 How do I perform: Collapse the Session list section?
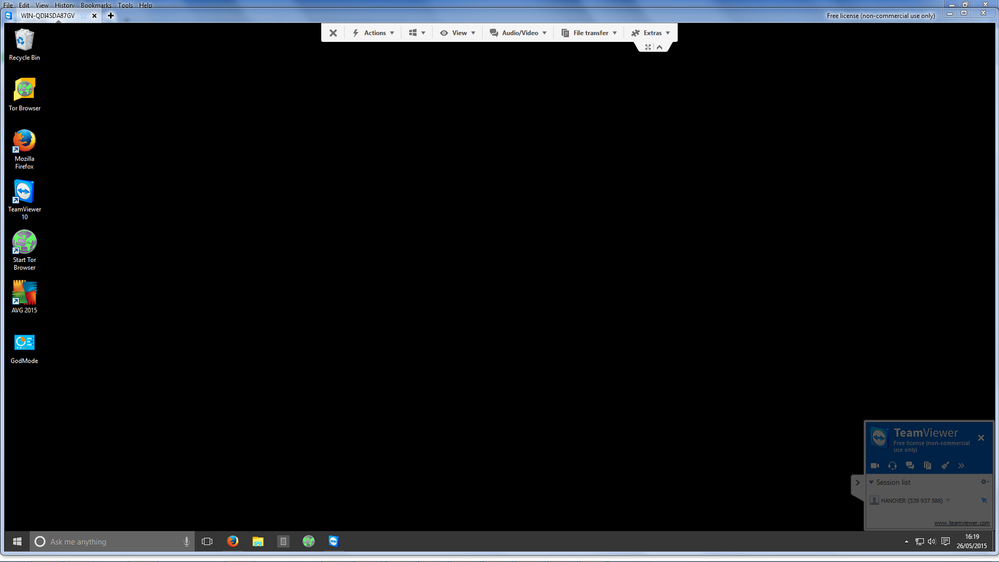click(872, 482)
